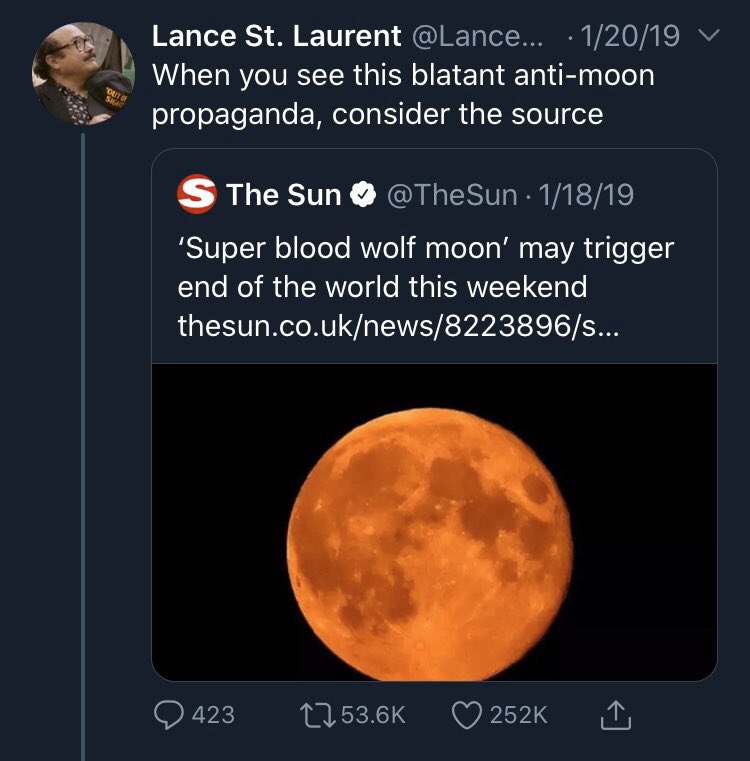Open the @TheSun handle
750x761 pixels.
pyautogui.click(x=449, y=194)
